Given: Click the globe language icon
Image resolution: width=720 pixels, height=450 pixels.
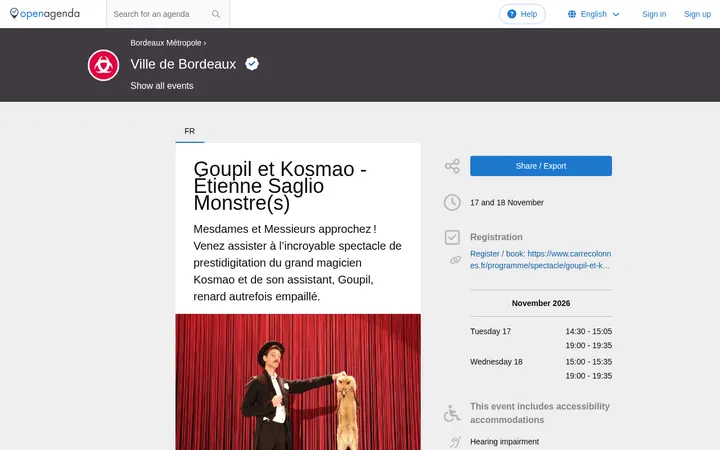Looking at the screenshot, I should (572, 14).
